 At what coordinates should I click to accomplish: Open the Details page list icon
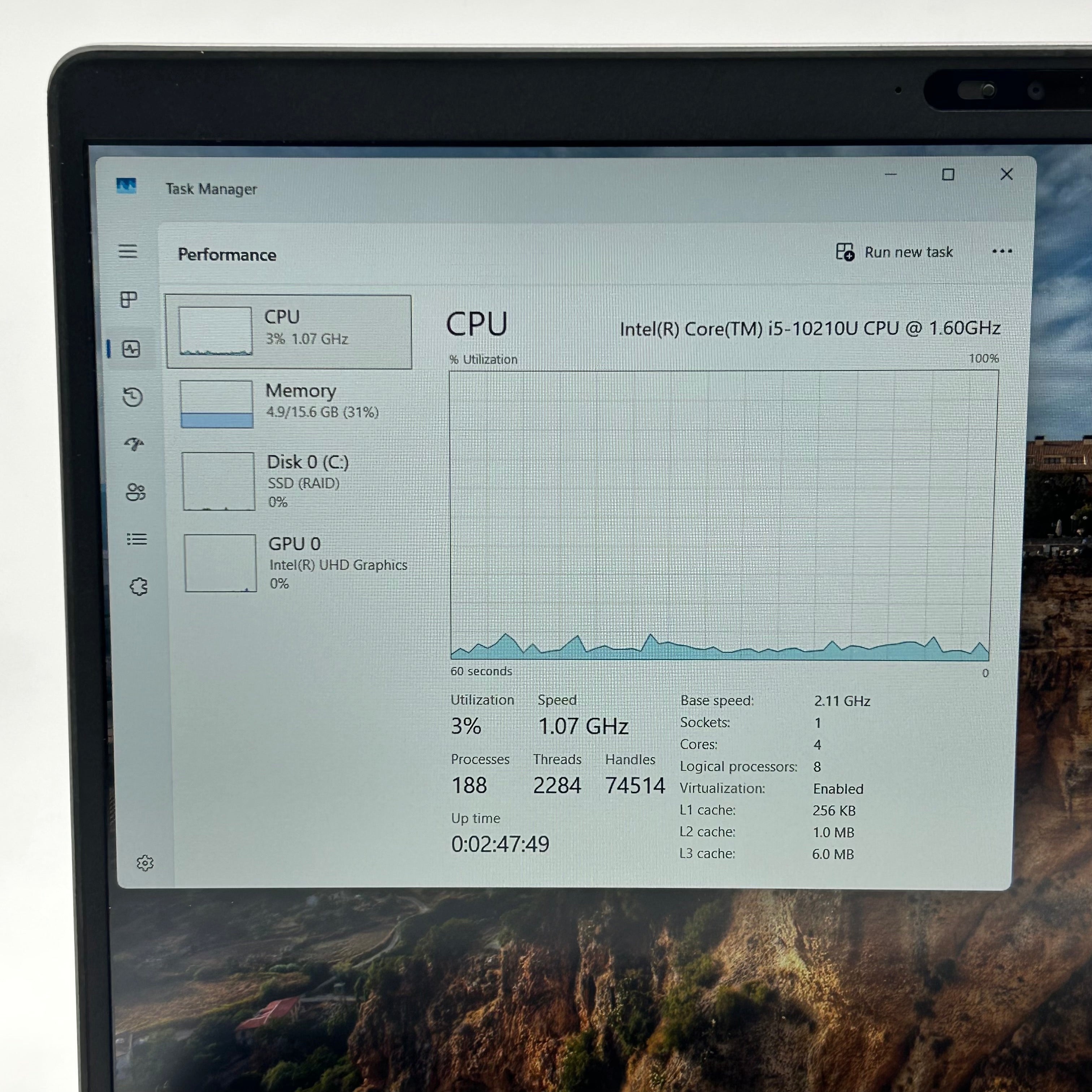pyautogui.click(x=137, y=539)
